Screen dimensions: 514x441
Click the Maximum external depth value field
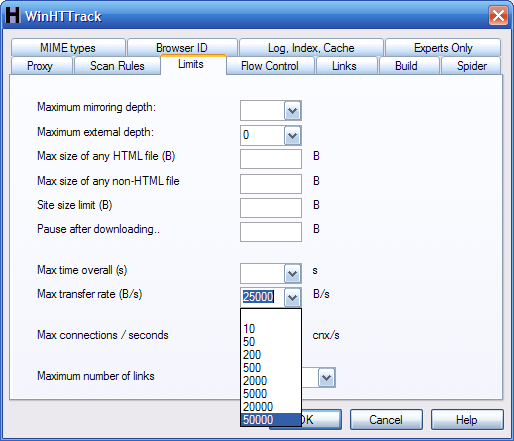[x=262, y=135]
